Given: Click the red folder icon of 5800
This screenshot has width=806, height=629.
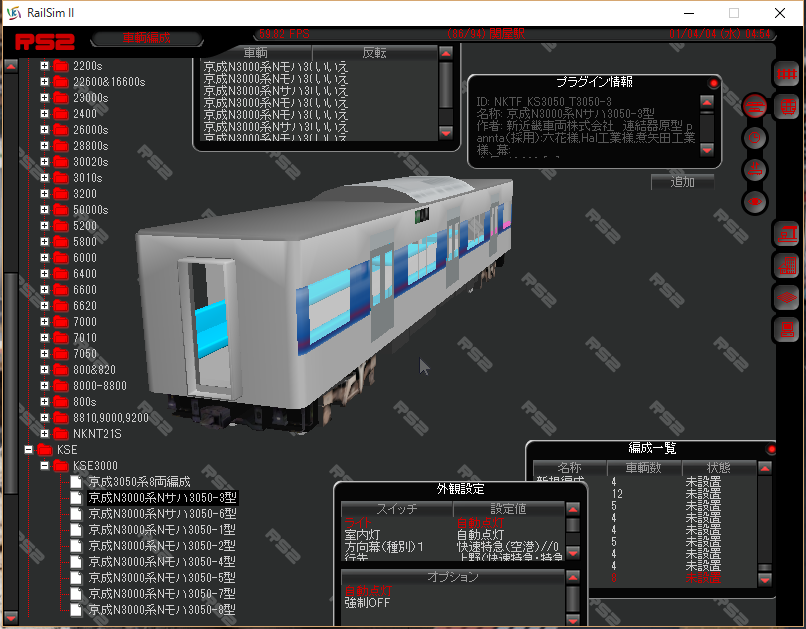Looking at the screenshot, I should click(x=61, y=242).
